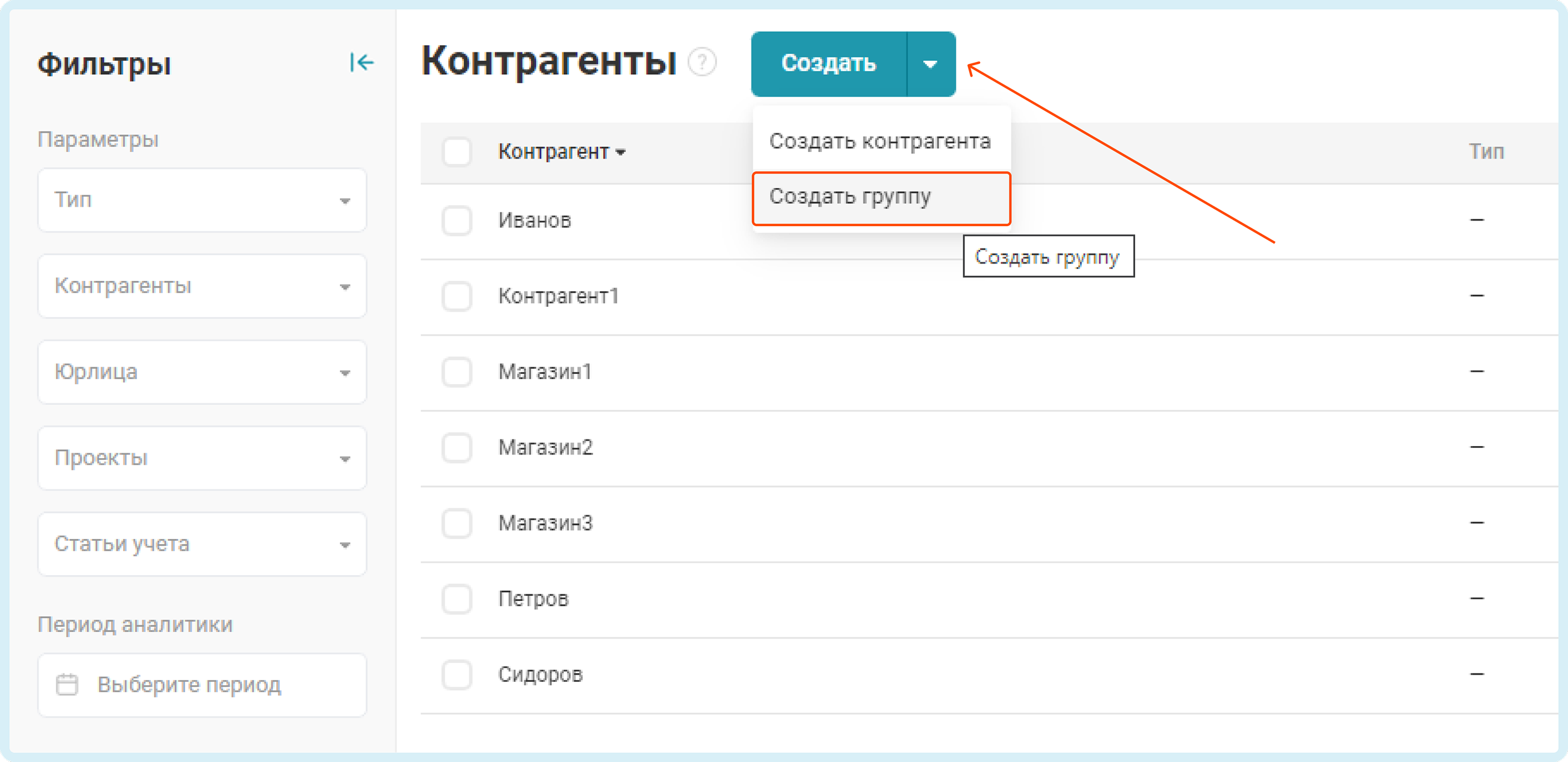Click the help question mark icon

702,62
